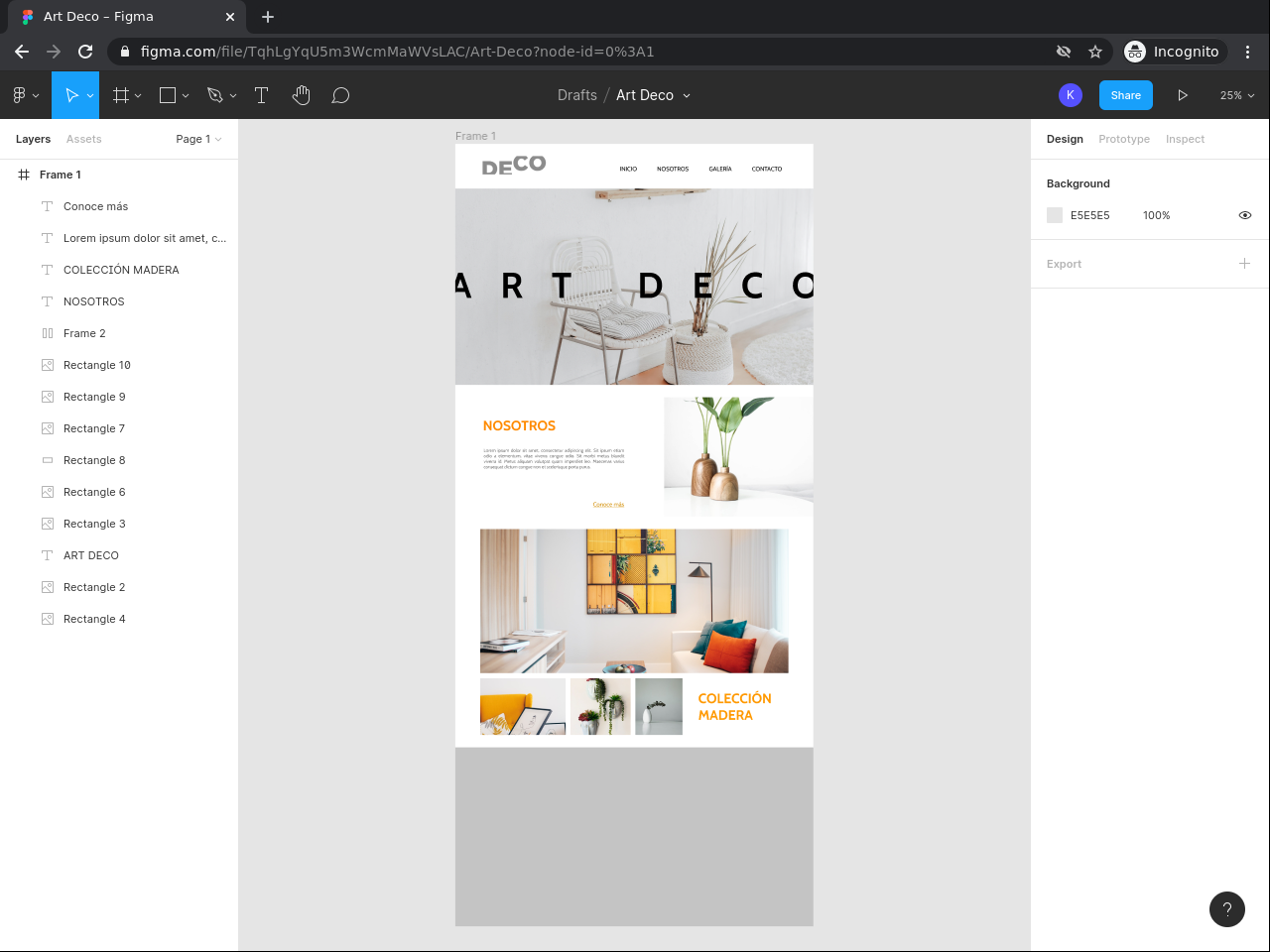The height and width of the screenshot is (952, 1270).
Task: Click the Rectangle 8 shape layer icon
Action: [48, 460]
